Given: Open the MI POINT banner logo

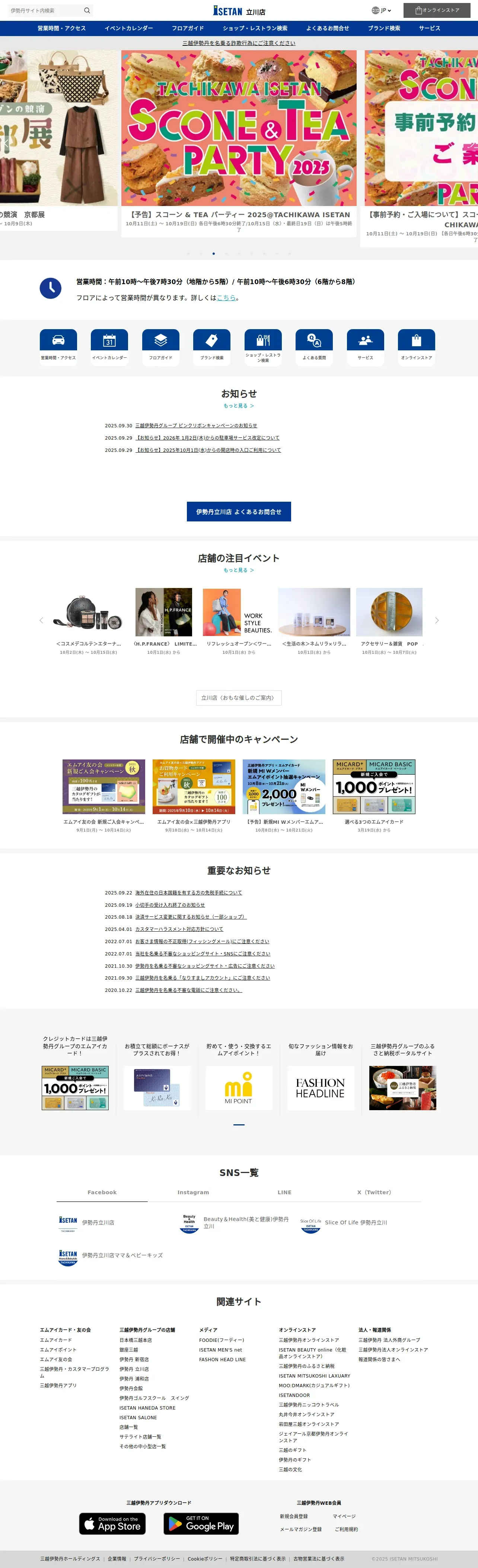Looking at the screenshot, I should pos(239,1088).
